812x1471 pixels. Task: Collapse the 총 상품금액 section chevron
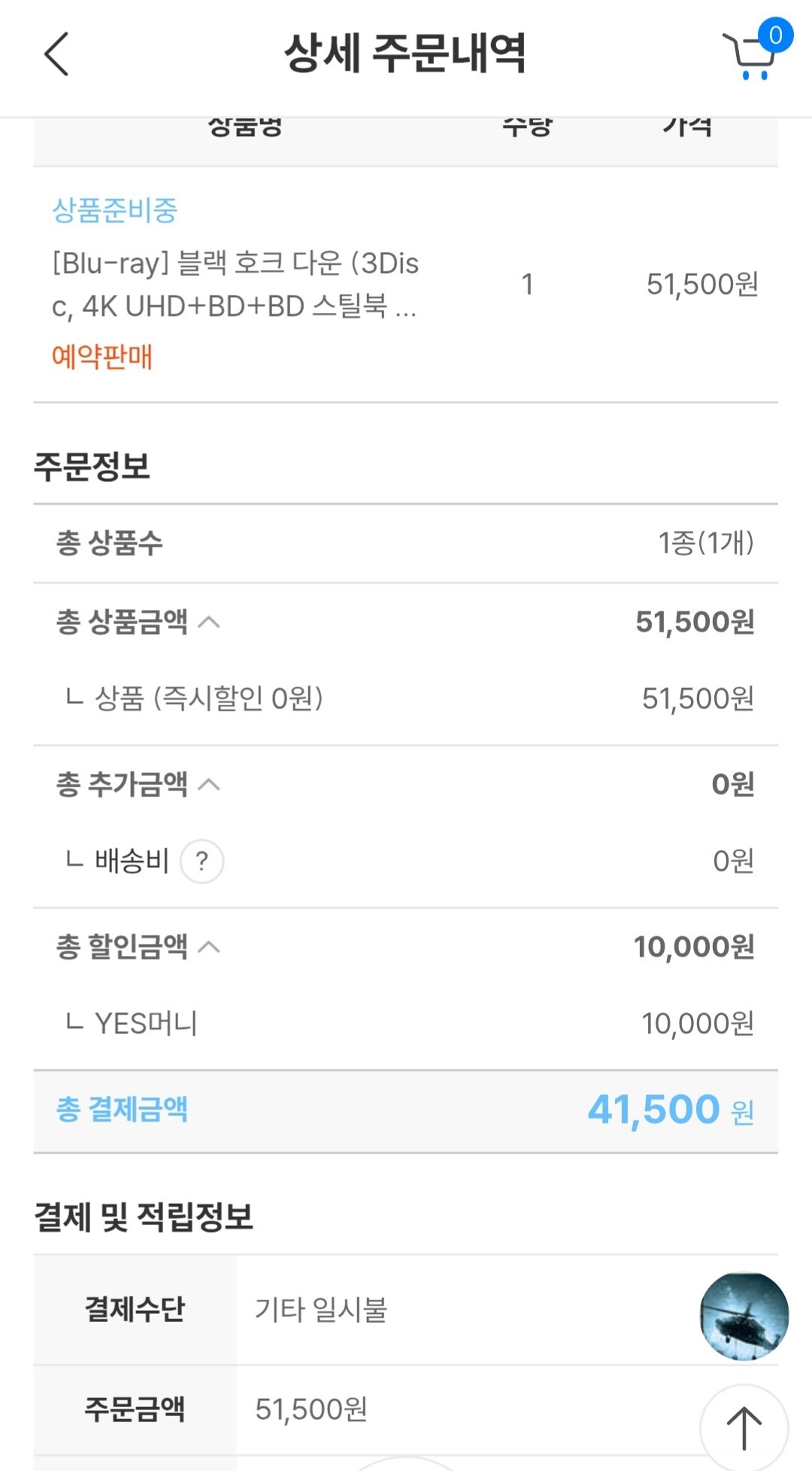pyautogui.click(x=209, y=622)
